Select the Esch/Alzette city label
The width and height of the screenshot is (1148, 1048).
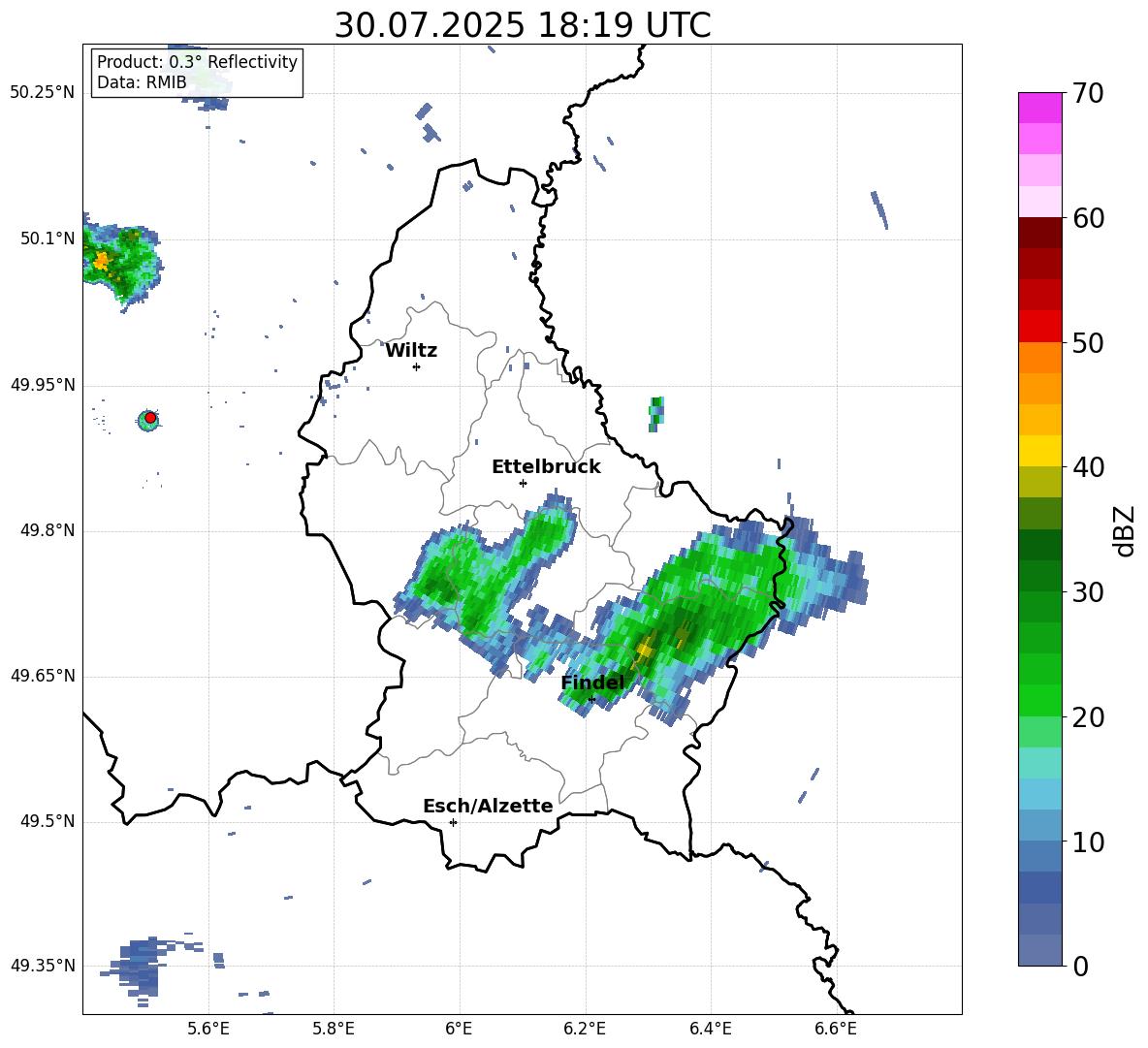tap(488, 806)
